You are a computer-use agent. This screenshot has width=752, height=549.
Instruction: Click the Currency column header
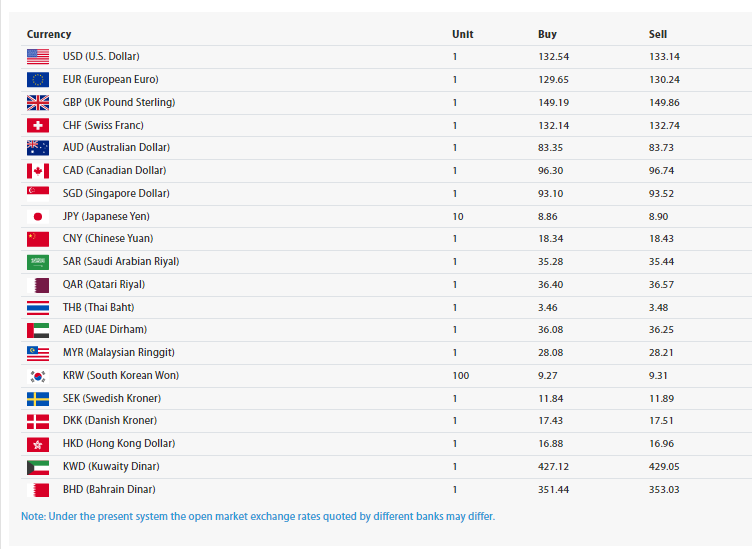[49, 34]
